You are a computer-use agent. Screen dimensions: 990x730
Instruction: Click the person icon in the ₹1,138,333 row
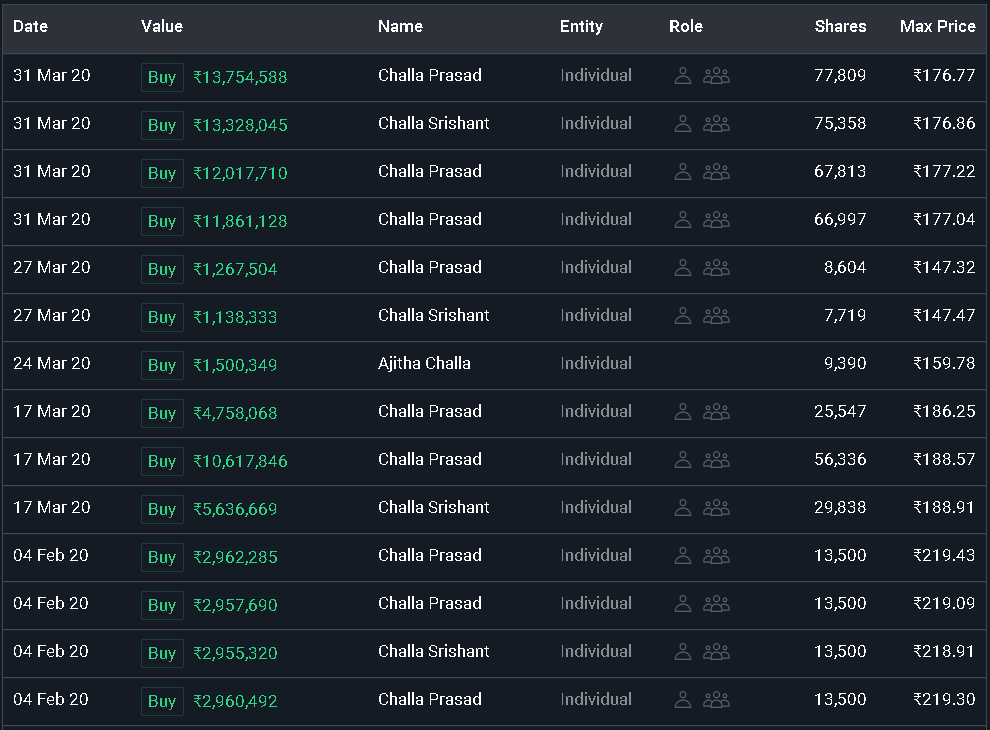[683, 316]
